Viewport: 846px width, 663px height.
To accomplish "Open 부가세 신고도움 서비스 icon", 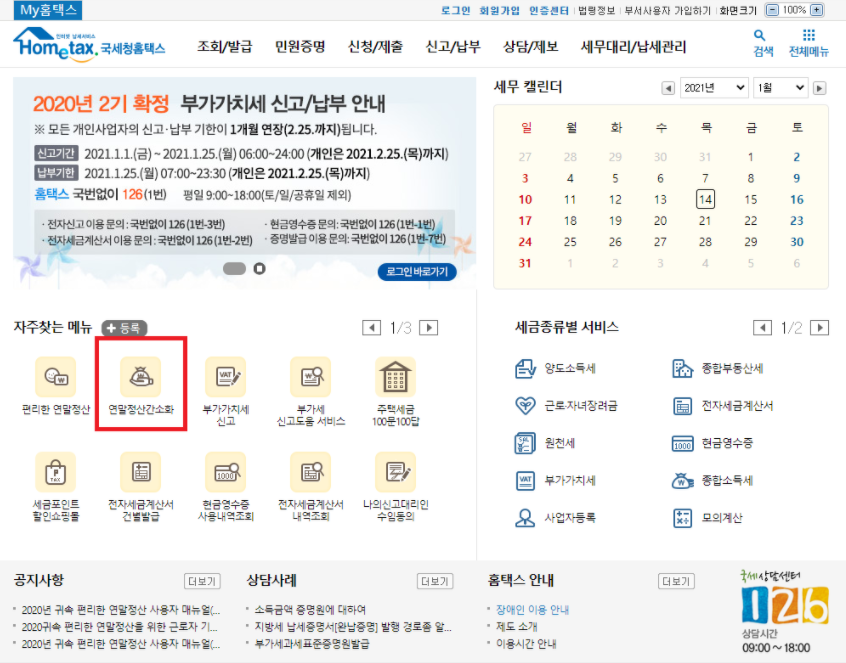I will (x=311, y=377).
